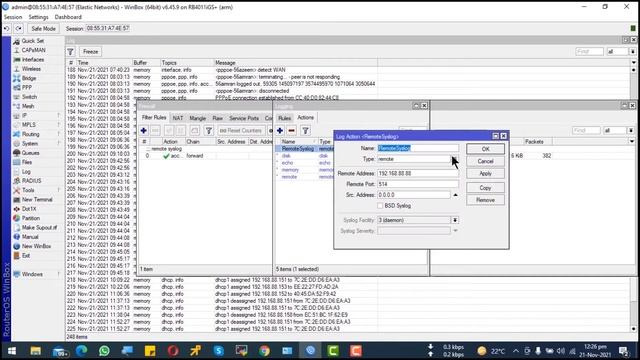Click Make Supout.rif entry
Screen dimensions: 640x360
click(x=39, y=228)
